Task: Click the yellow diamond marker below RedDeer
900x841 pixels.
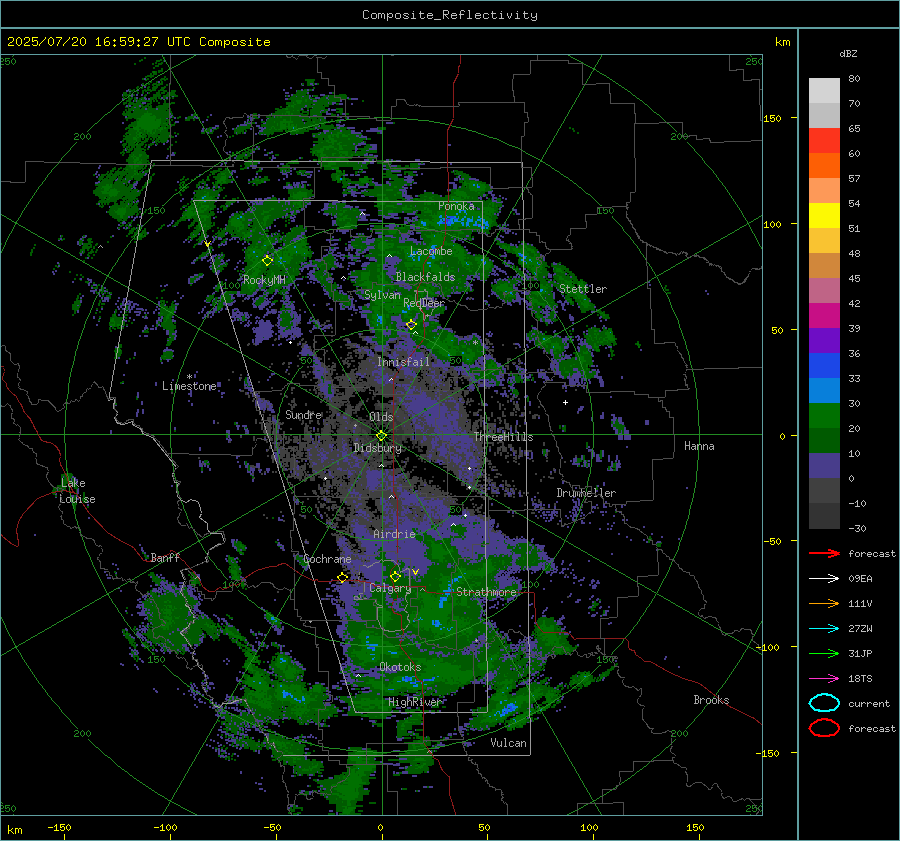Action: click(x=411, y=325)
